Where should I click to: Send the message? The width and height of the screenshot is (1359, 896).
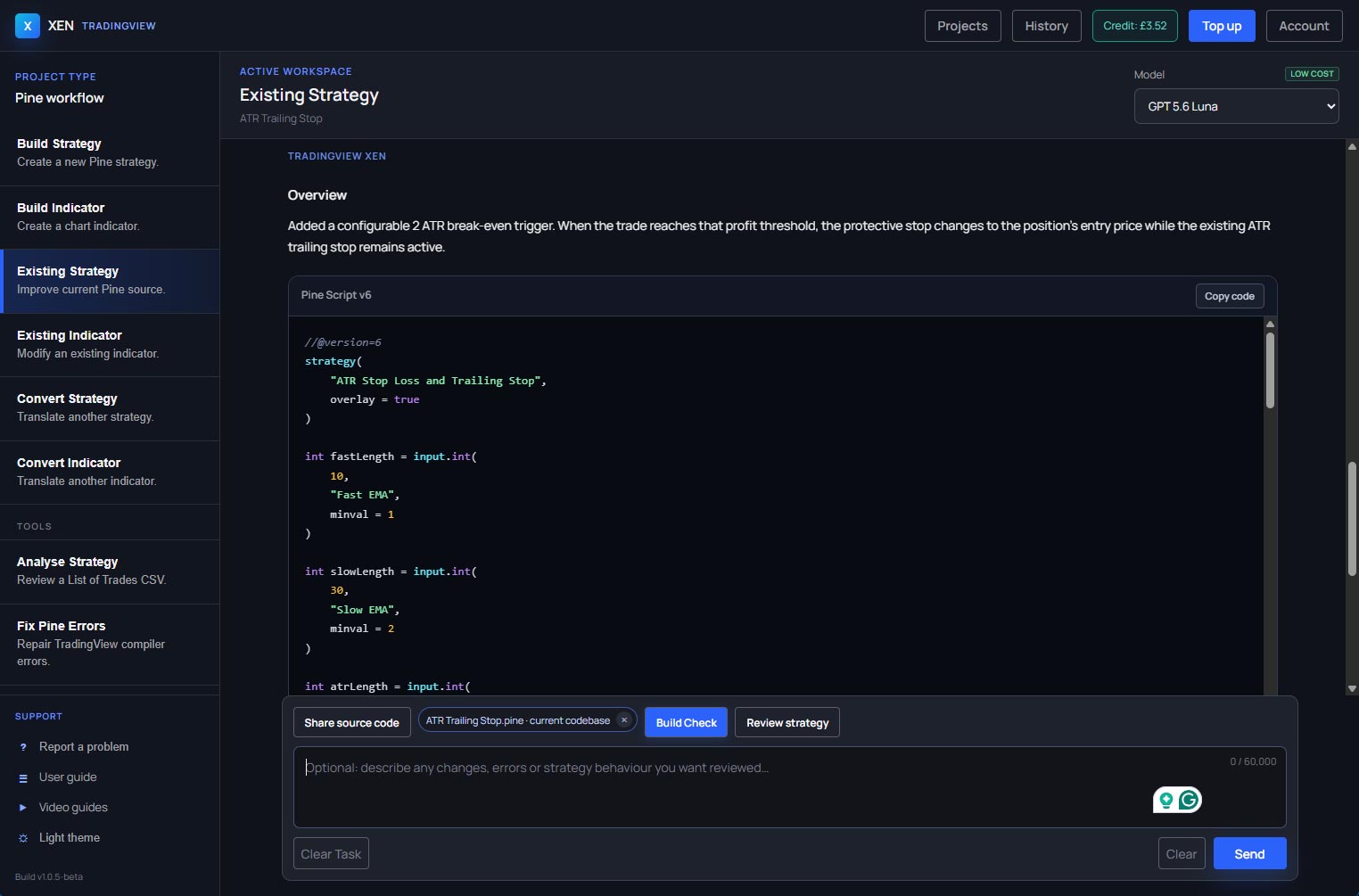(x=1249, y=853)
